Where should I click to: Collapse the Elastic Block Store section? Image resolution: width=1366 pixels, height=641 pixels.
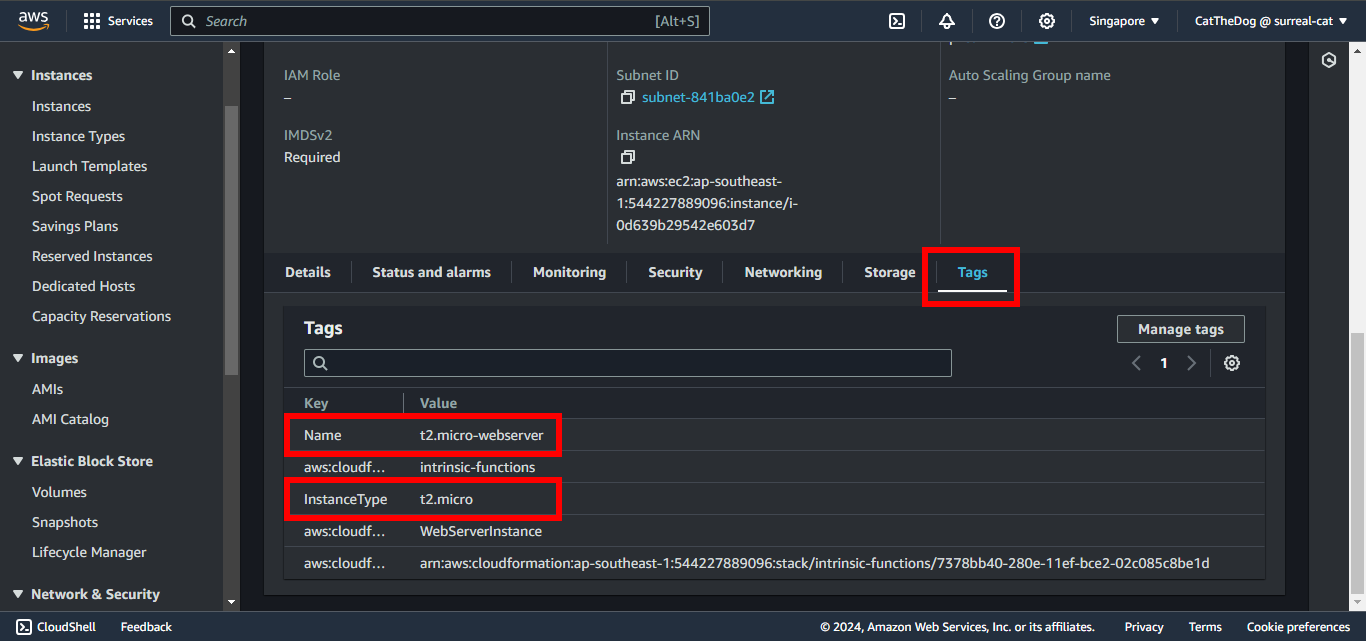(18, 462)
